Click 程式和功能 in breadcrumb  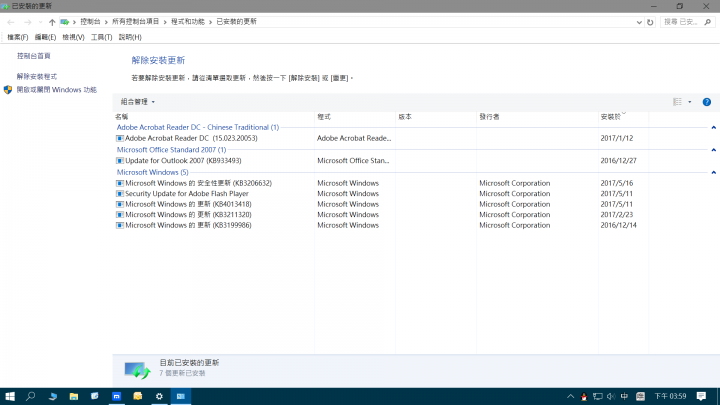click(x=188, y=22)
